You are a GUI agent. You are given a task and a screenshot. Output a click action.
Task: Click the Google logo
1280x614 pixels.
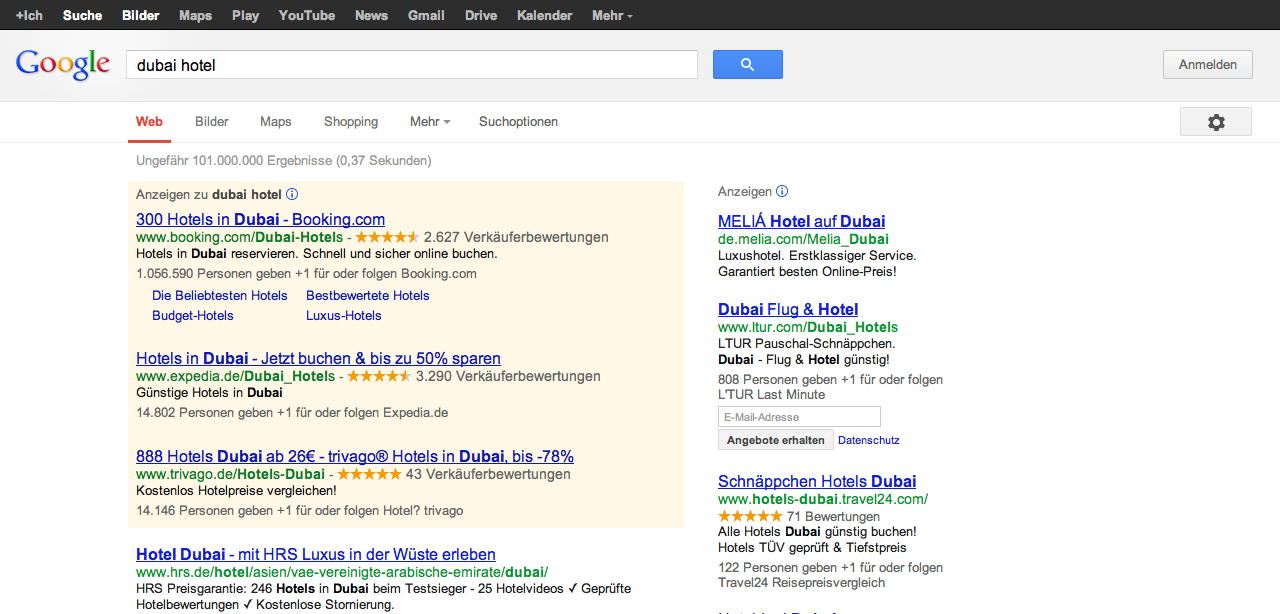pos(62,64)
